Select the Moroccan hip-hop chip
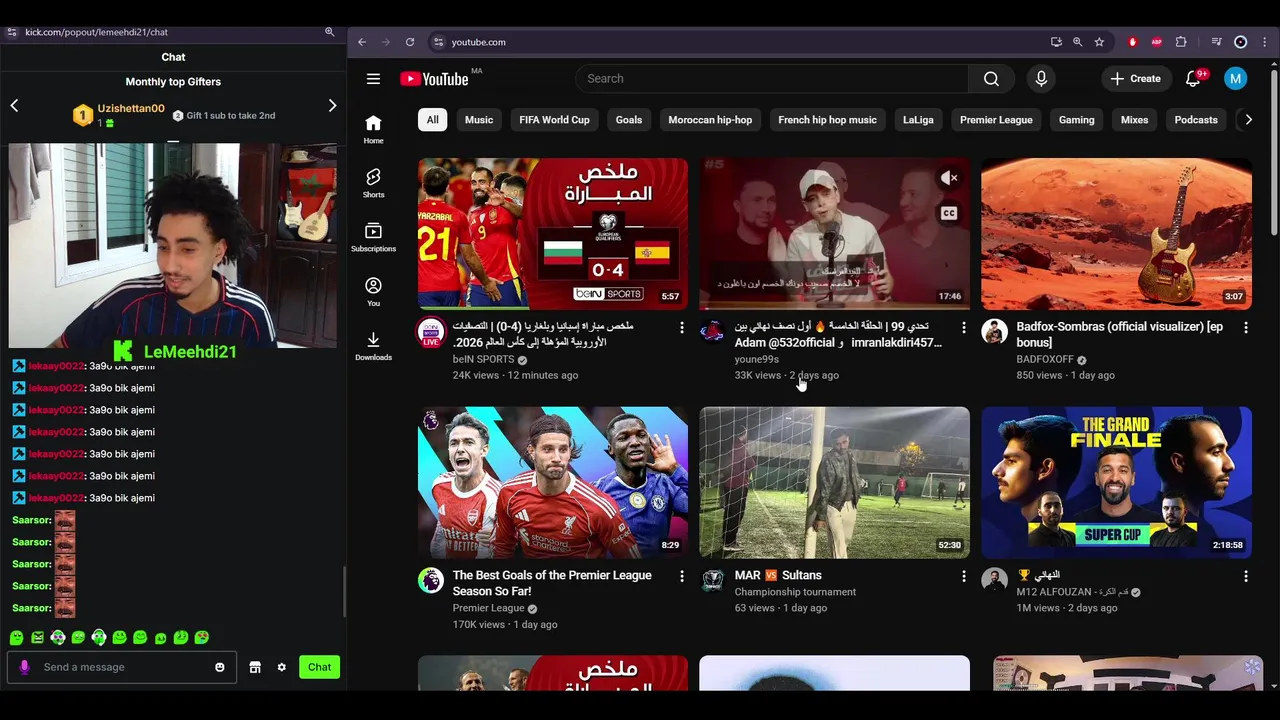This screenshot has width=1280, height=720. point(710,120)
